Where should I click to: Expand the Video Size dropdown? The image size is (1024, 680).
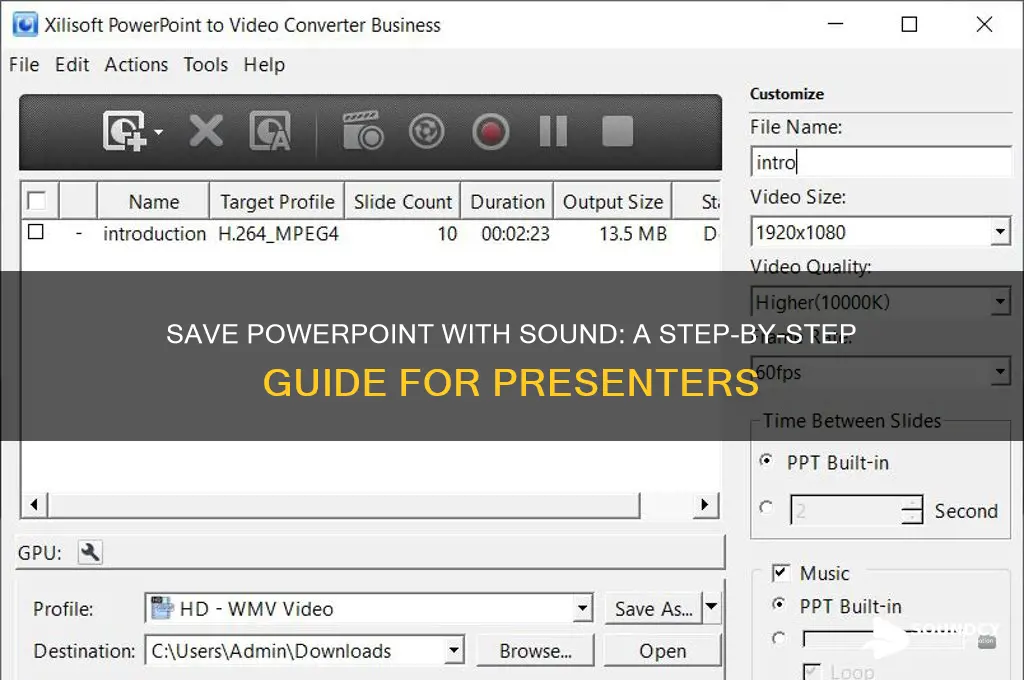1000,232
